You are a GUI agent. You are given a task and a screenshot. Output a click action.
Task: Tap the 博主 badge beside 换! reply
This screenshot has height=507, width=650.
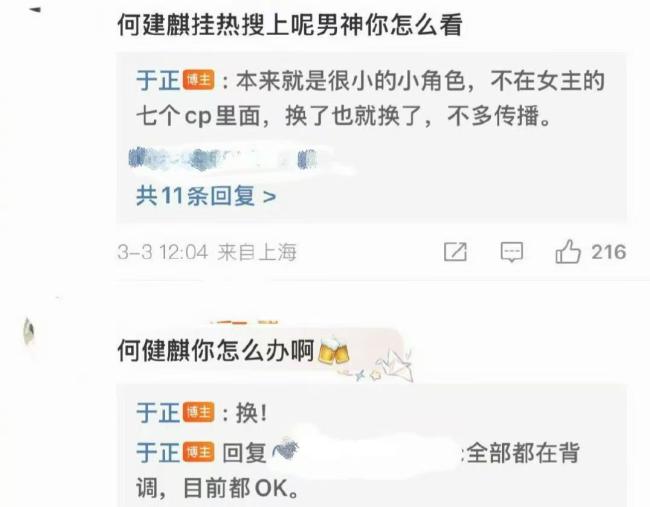click(199, 412)
